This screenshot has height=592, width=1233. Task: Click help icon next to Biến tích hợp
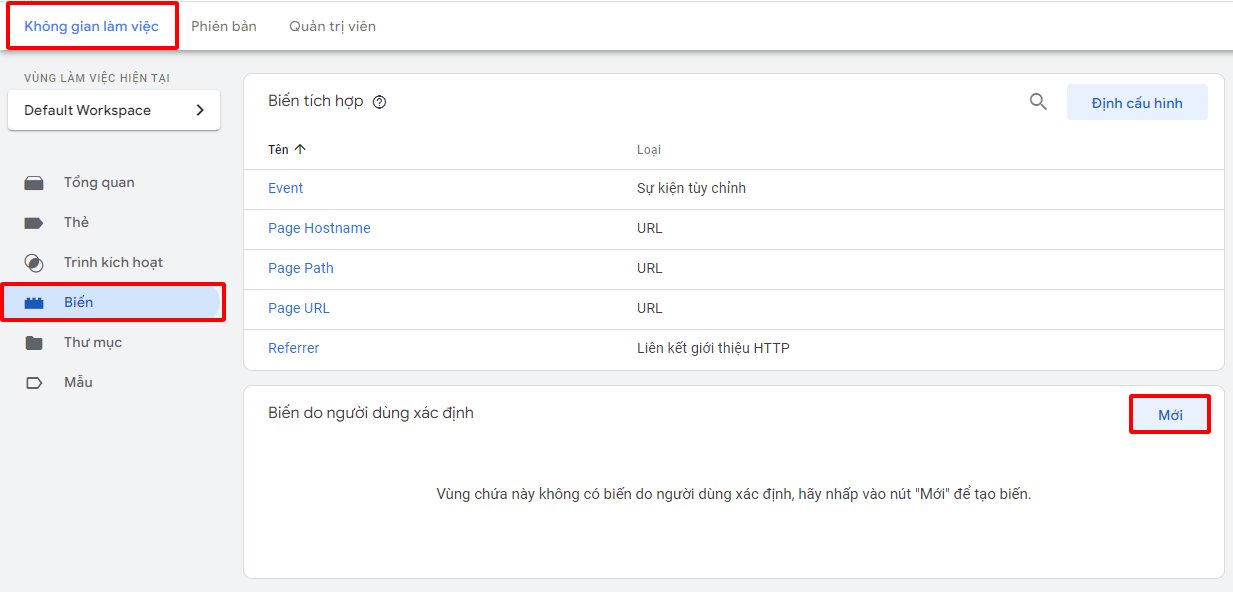(379, 102)
